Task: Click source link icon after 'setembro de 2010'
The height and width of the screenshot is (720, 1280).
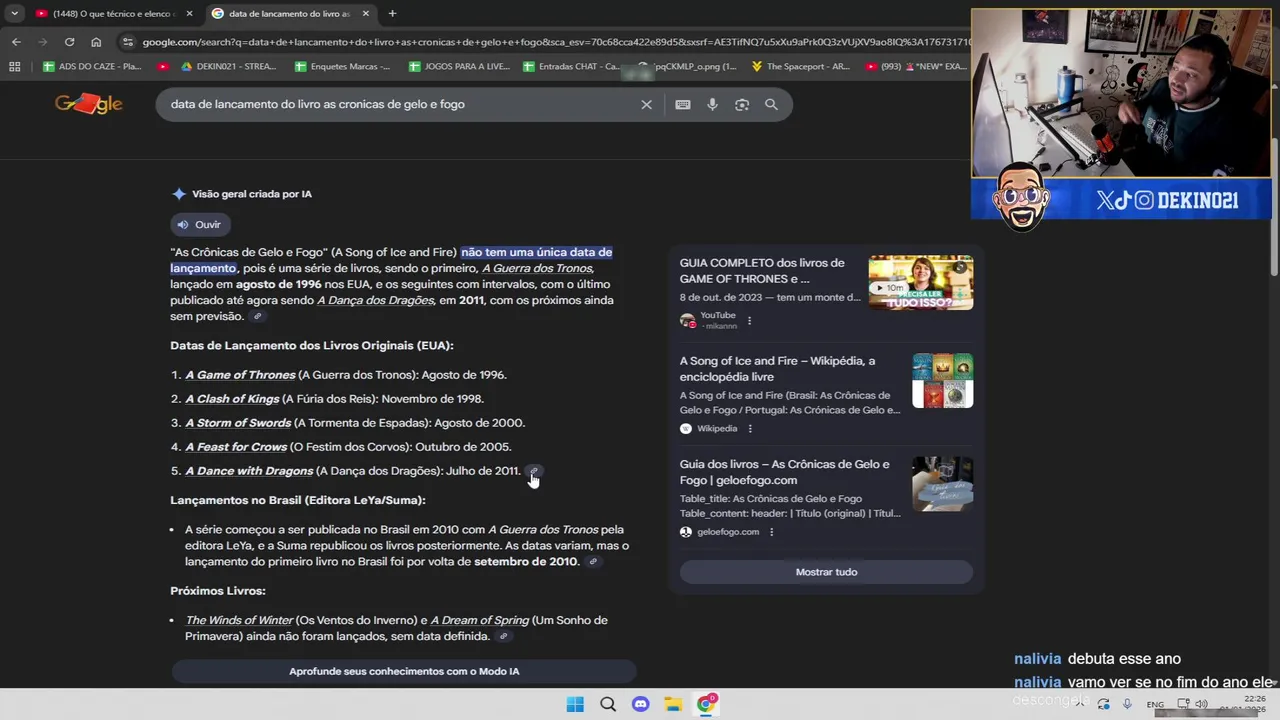Action: (593, 562)
